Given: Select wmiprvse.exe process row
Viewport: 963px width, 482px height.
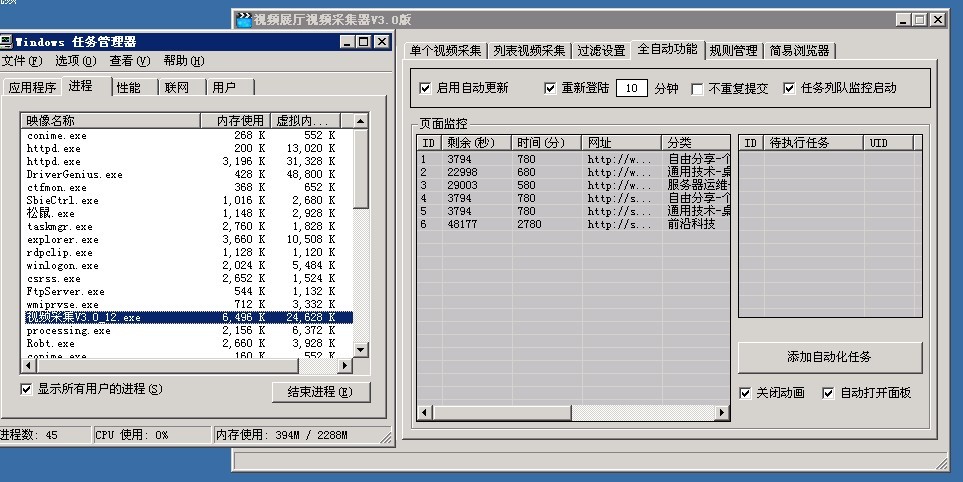Looking at the screenshot, I should click(x=189, y=305).
